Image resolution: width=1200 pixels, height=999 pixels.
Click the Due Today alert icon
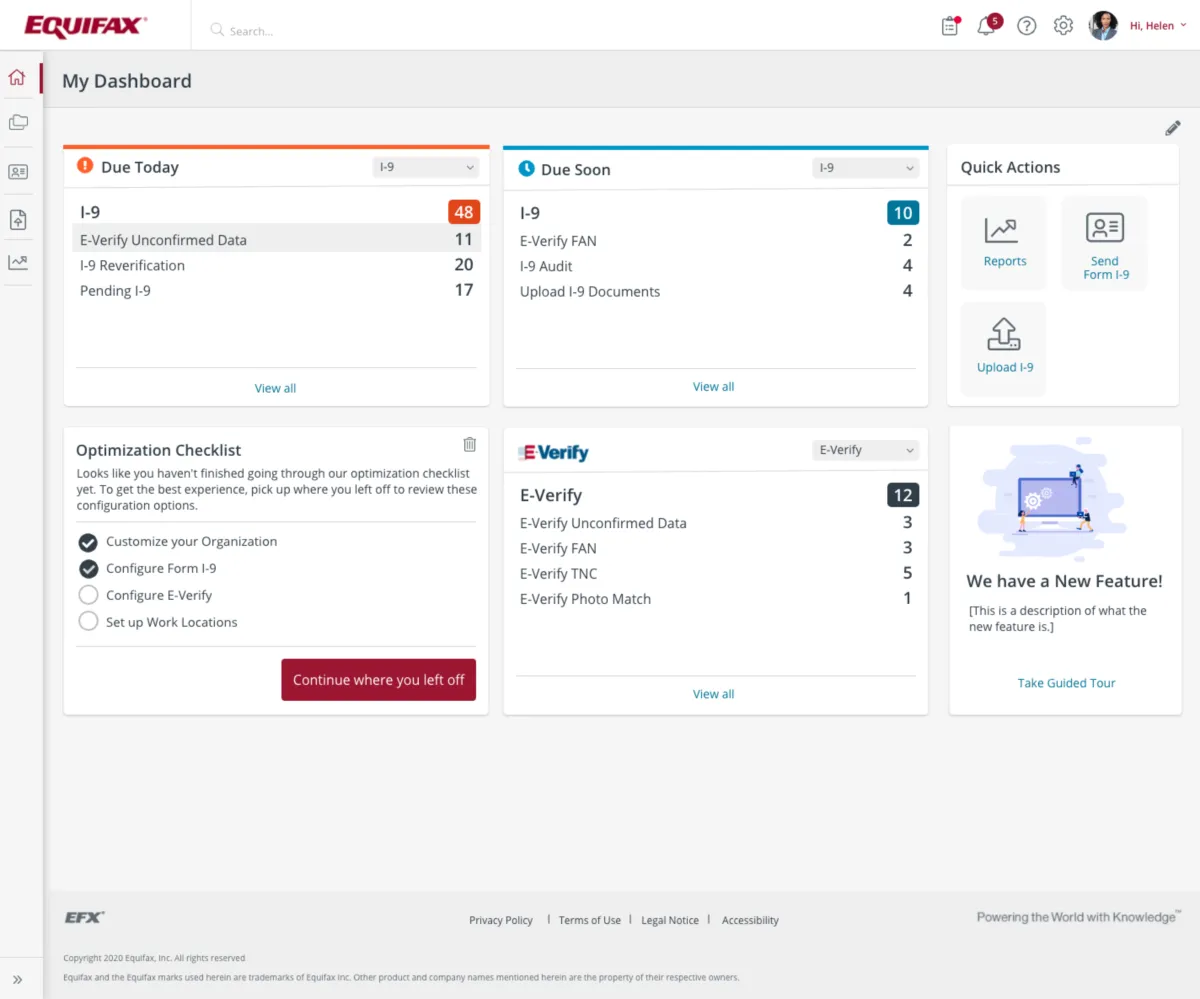pyautogui.click(x=85, y=166)
